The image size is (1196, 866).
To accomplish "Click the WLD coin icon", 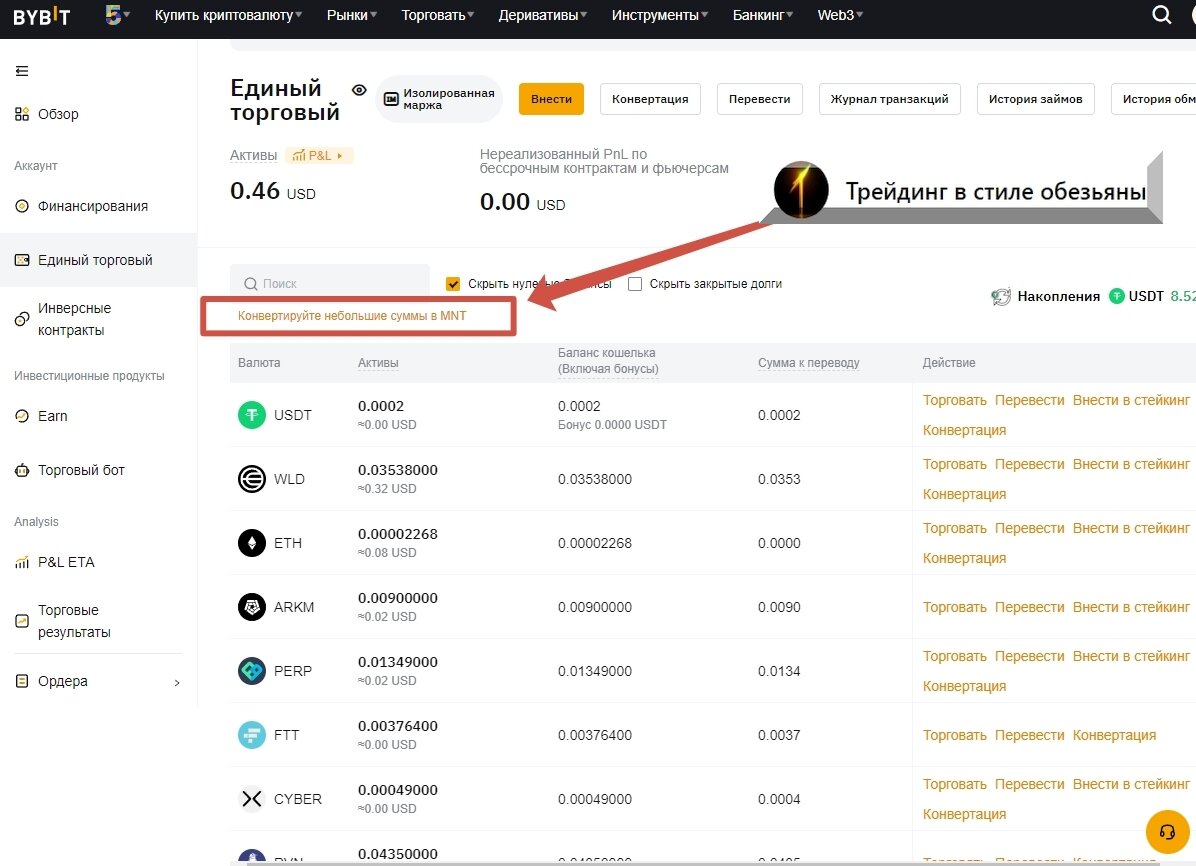I will (x=252, y=479).
